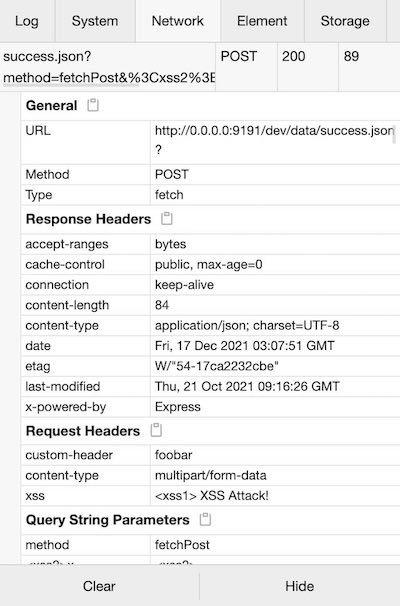Screen dimensions: 400x606
Task: Copy the General section
Action: [93, 105]
